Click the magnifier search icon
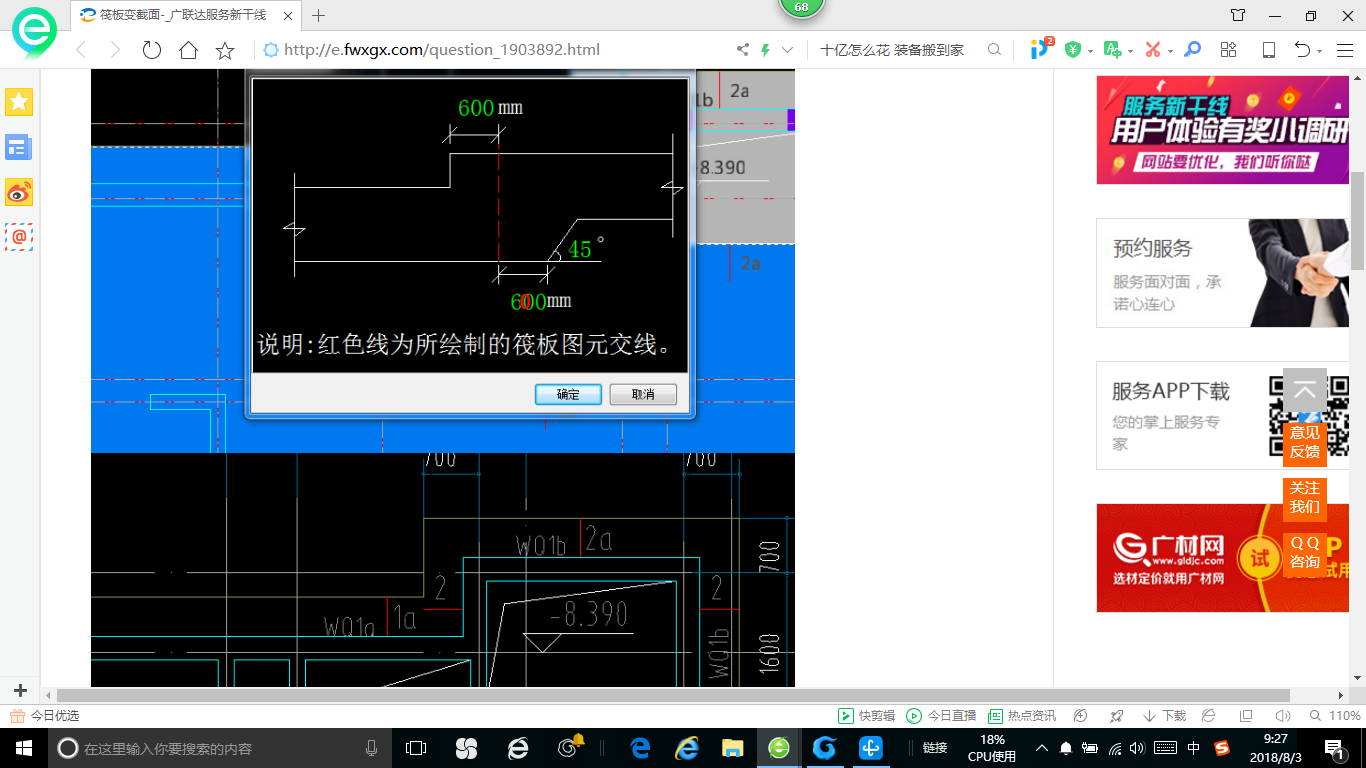Screen dimensions: 1366x768 coord(994,50)
